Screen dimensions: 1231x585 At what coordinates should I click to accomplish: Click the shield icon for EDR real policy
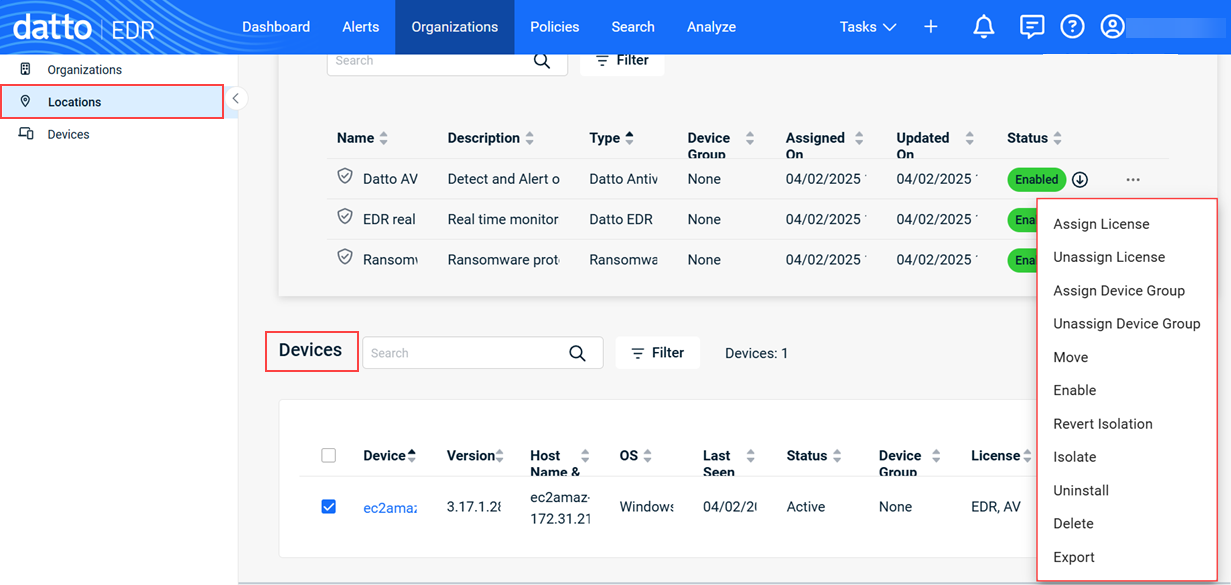click(345, 217)
